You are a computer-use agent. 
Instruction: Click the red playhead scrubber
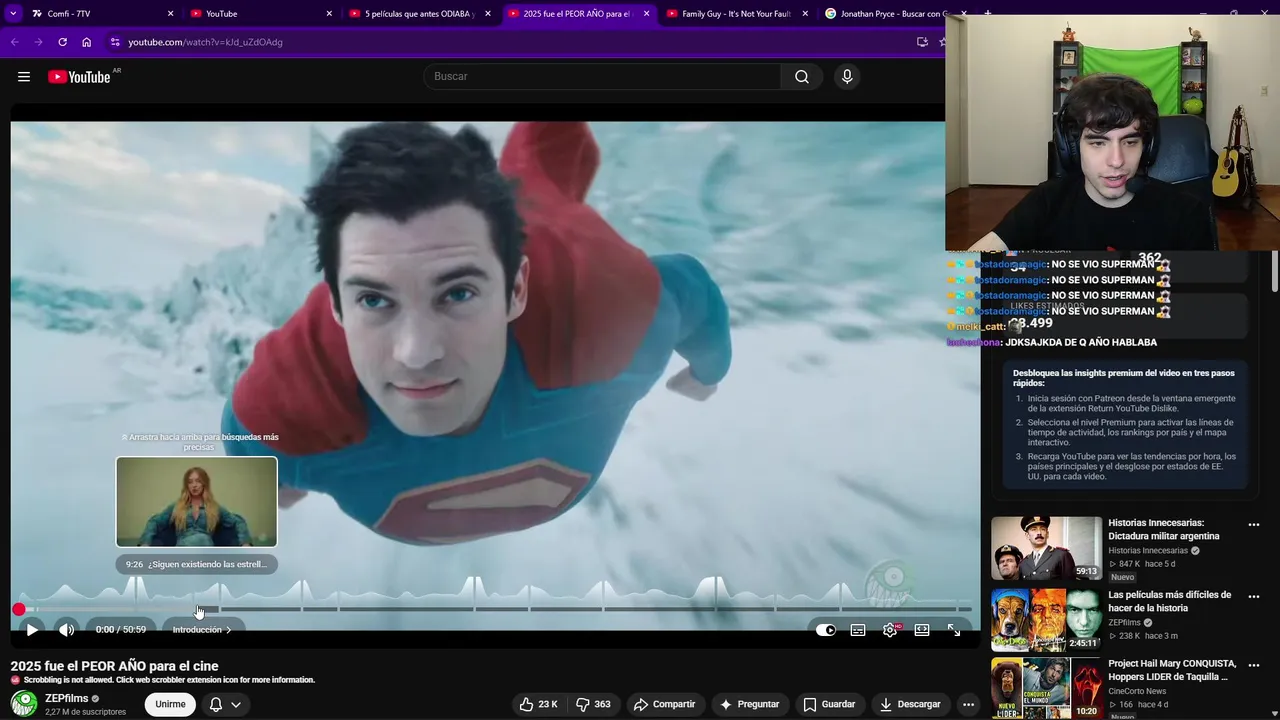pos(19,609)
